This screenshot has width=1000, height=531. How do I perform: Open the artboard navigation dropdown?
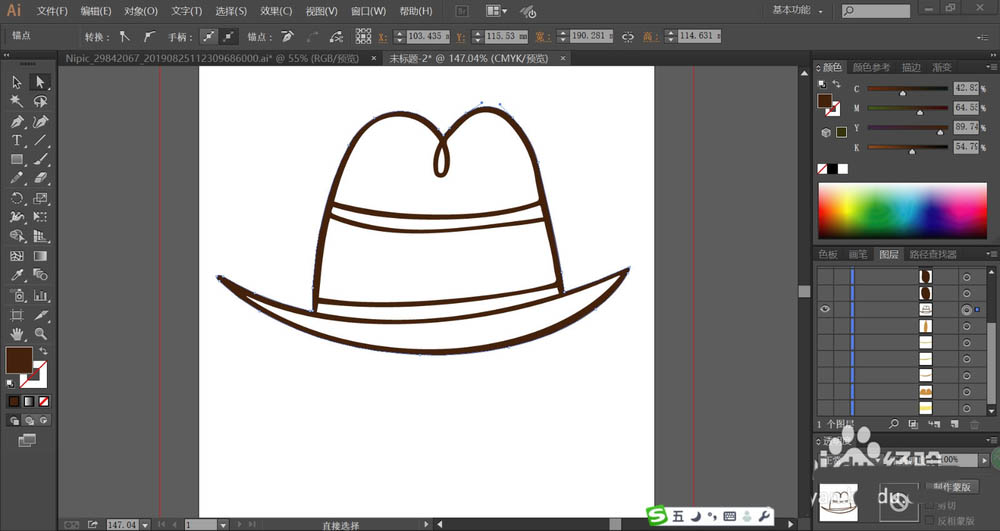pyautogui.click(x=223, y=525)
